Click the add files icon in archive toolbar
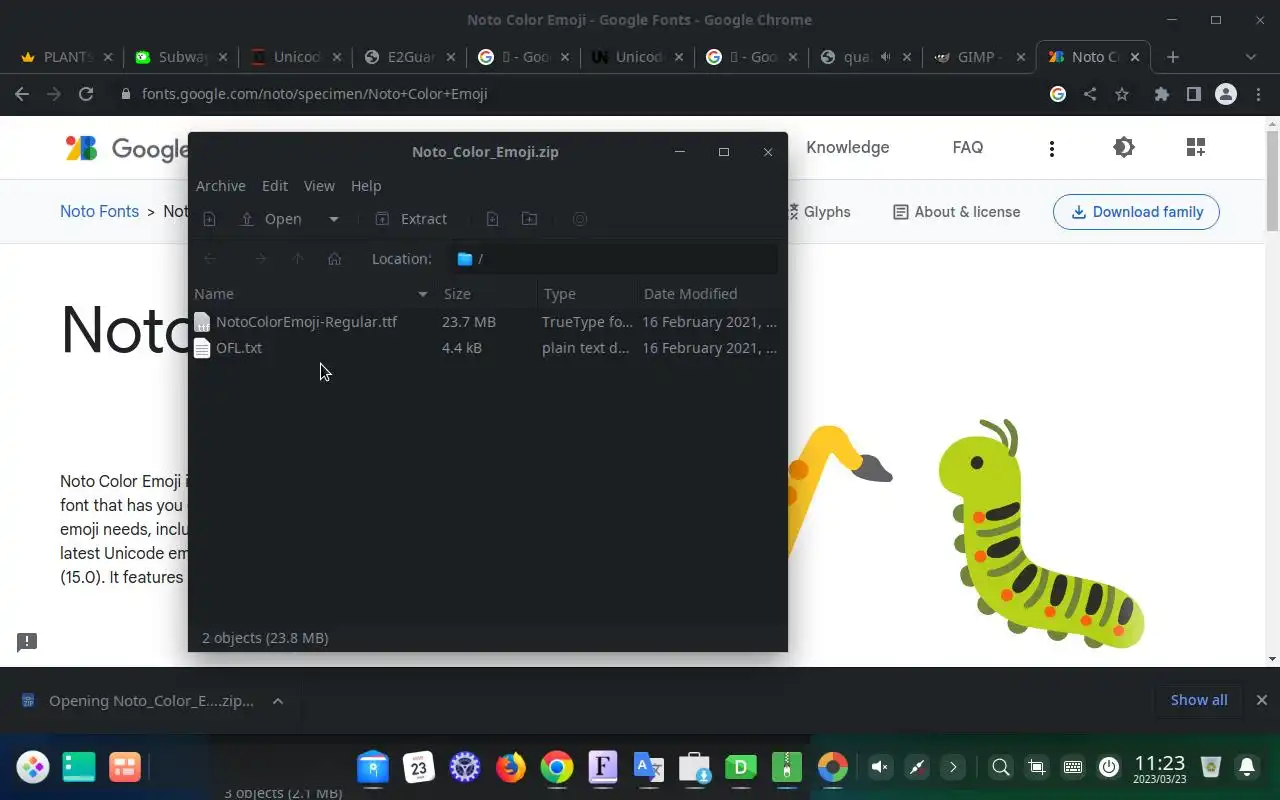 click(492, 219)
